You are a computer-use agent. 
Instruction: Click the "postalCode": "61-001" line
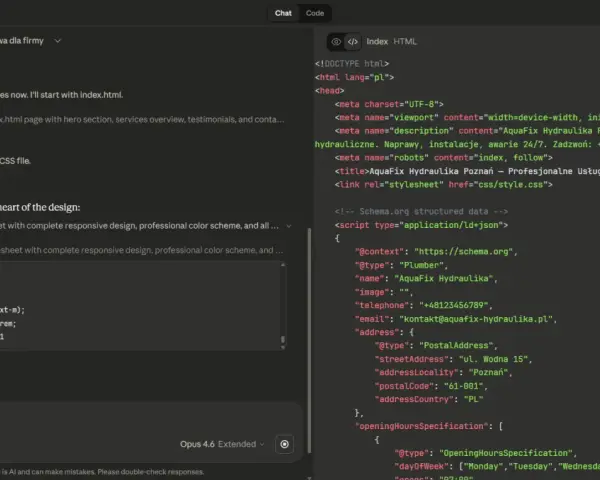point(431,386)
